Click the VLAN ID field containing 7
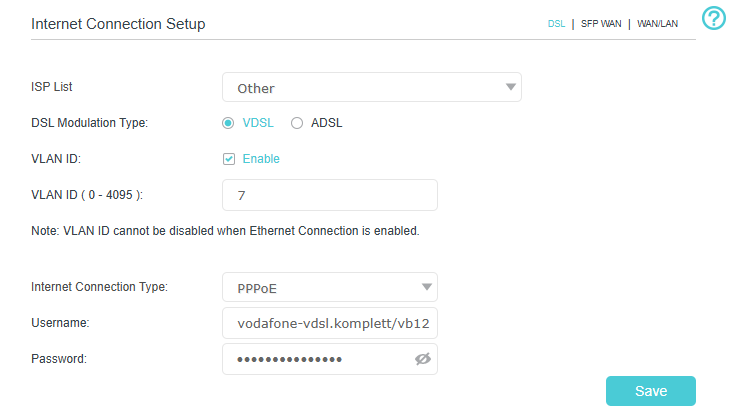The width and height of the screenshot is (736, 414). pos(329,195)
